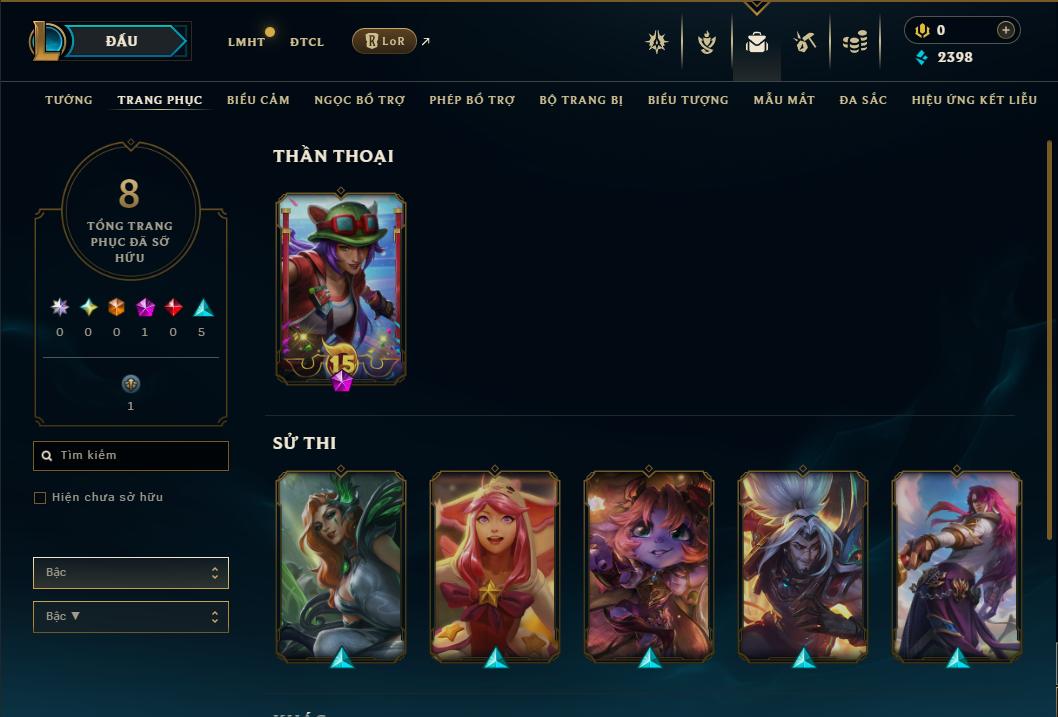This screenshot has width=1058, height=717.
Task: Click the Mythic purple gem filter icon
Action: (145, 308)
